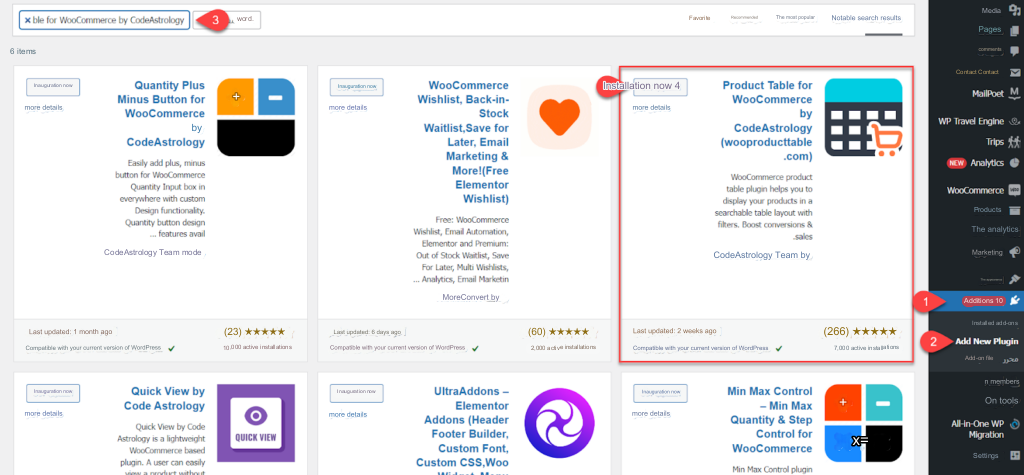Open more details for WooCommerce Wishlist plugin
1024x475 pixels.
click(347, 108)
